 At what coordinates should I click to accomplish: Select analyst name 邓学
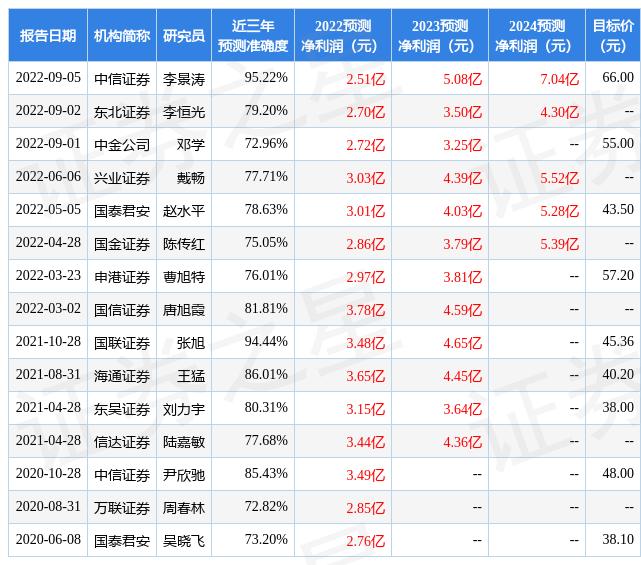191,145
